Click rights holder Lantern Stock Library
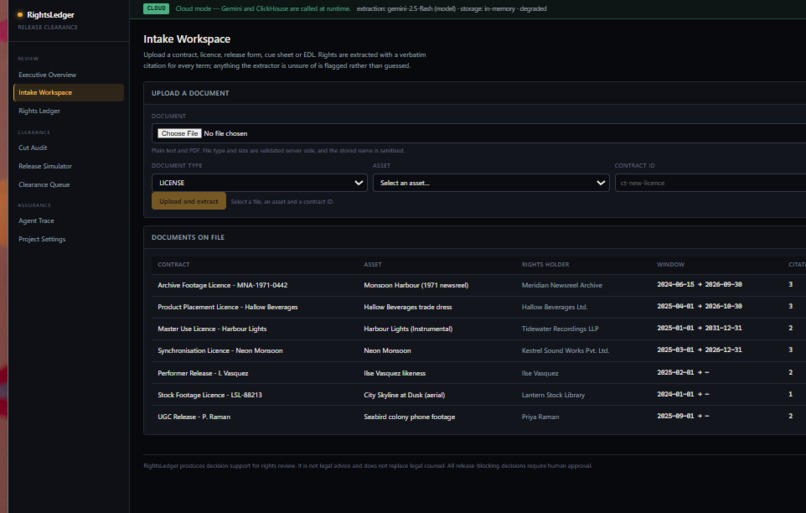 point(553,395)
